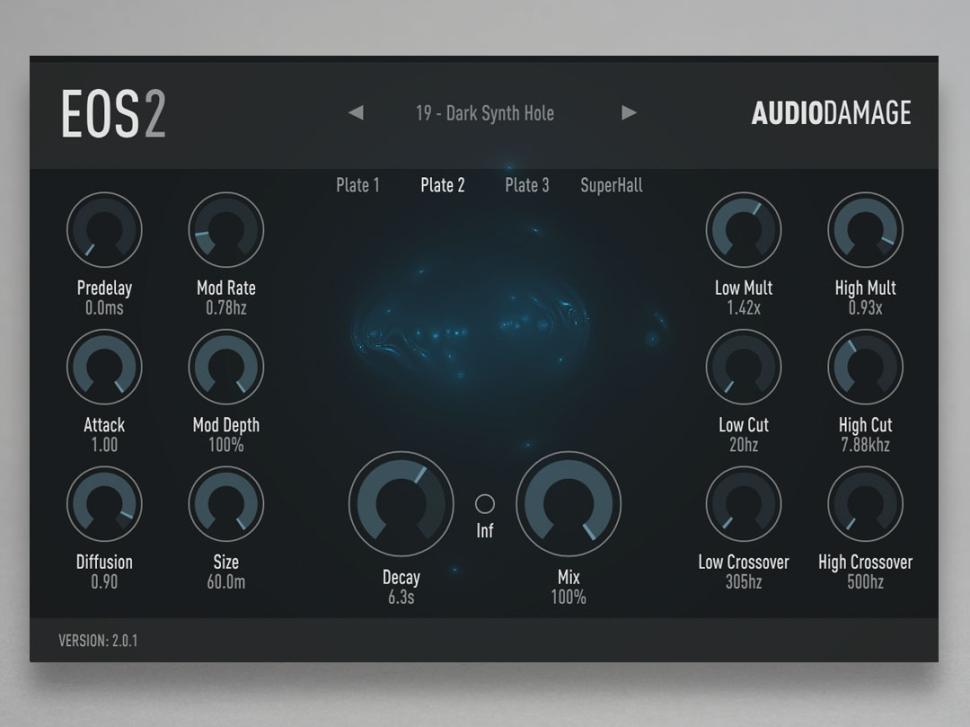This screenshot has width=970, height=727.
Task: Click the VERSION: 2.0.1 text
Action: pyautogui.click(x=98, y=640)
